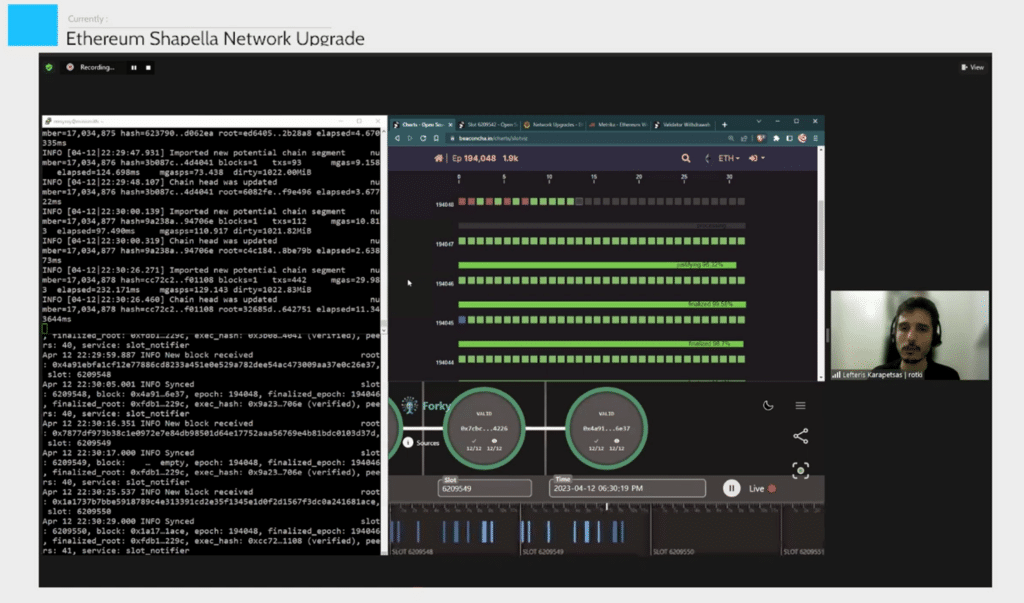Go back in the browser

pyautogui.click(x=397, y=139)
